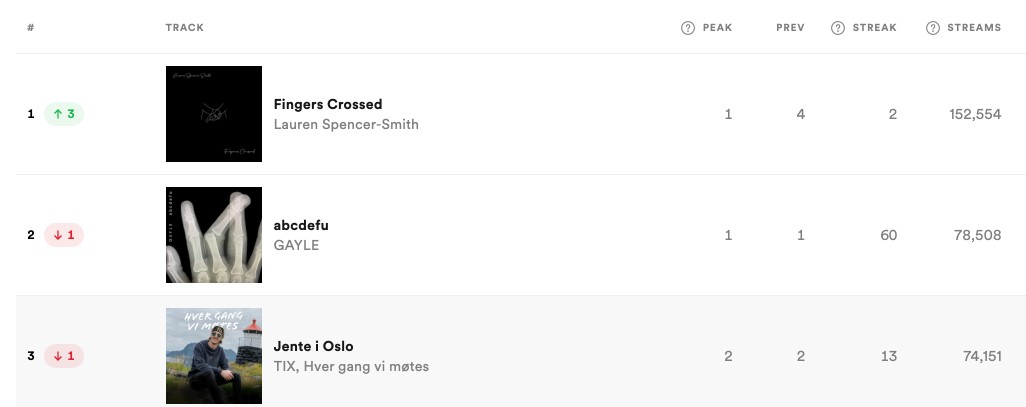Click the PREV column header
This screenshot has height=407, width=1026.
(x=790, y=27)
